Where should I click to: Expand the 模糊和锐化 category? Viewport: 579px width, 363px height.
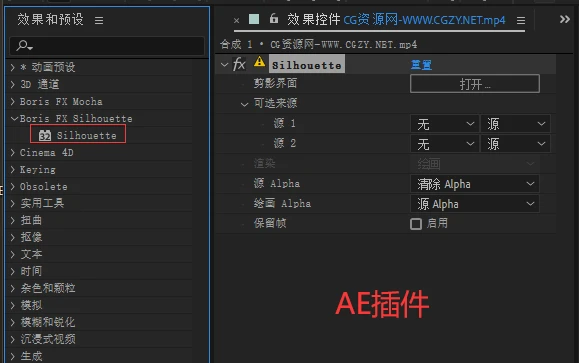point(13,322)
